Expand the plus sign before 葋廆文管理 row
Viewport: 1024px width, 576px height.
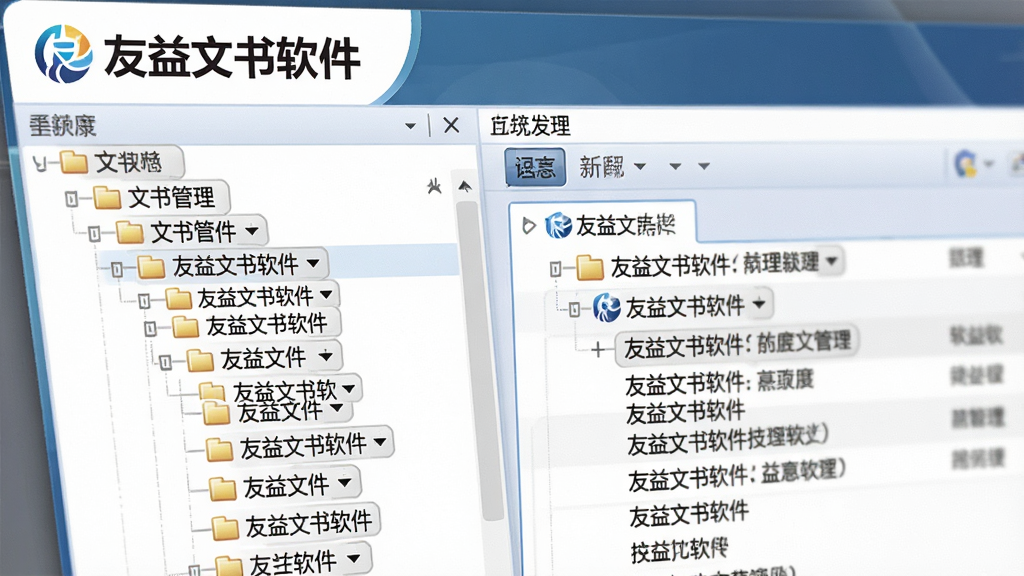pos(598,351)
